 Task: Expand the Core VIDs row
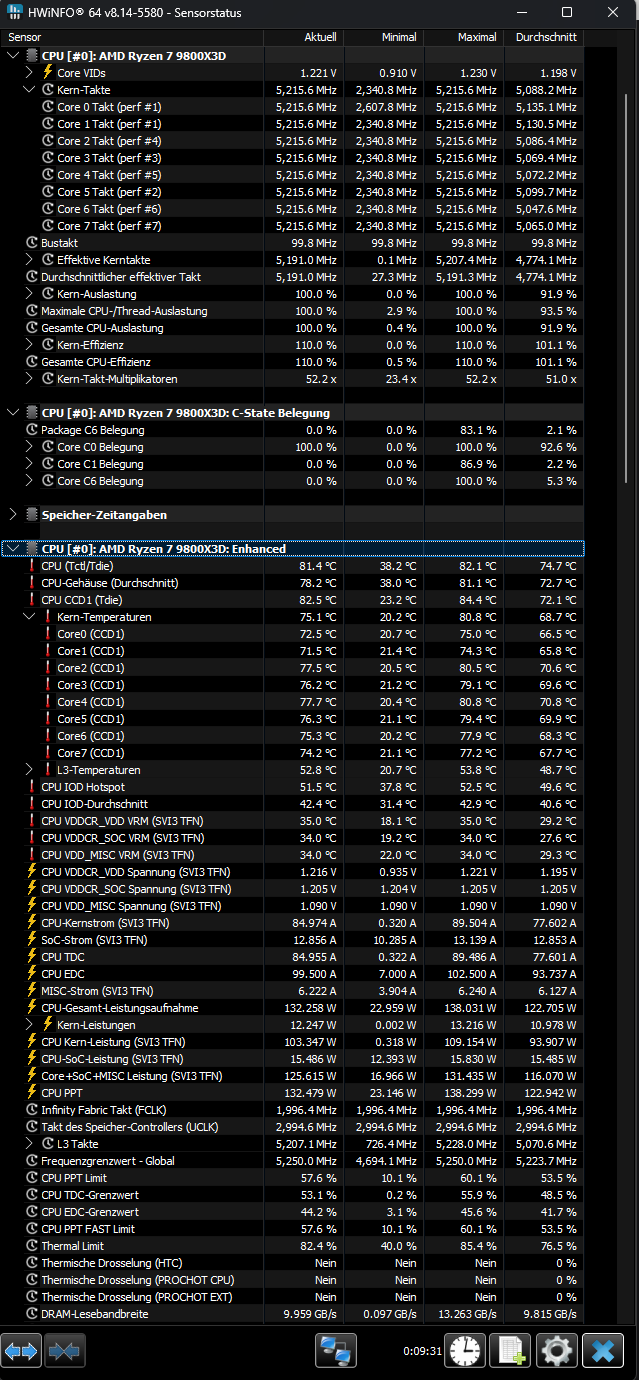(x=29, y=73)
